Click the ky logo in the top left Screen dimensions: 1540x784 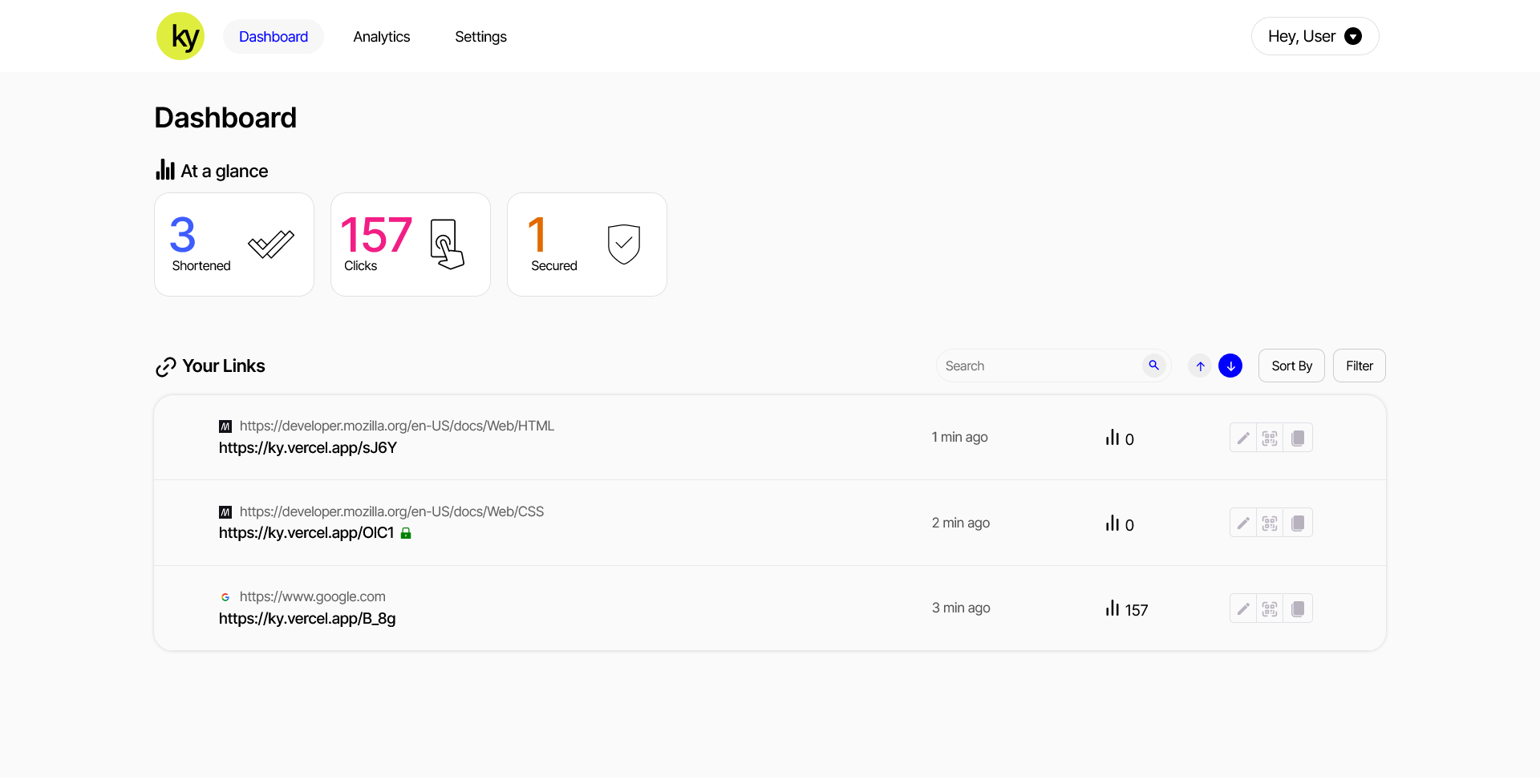180,36
